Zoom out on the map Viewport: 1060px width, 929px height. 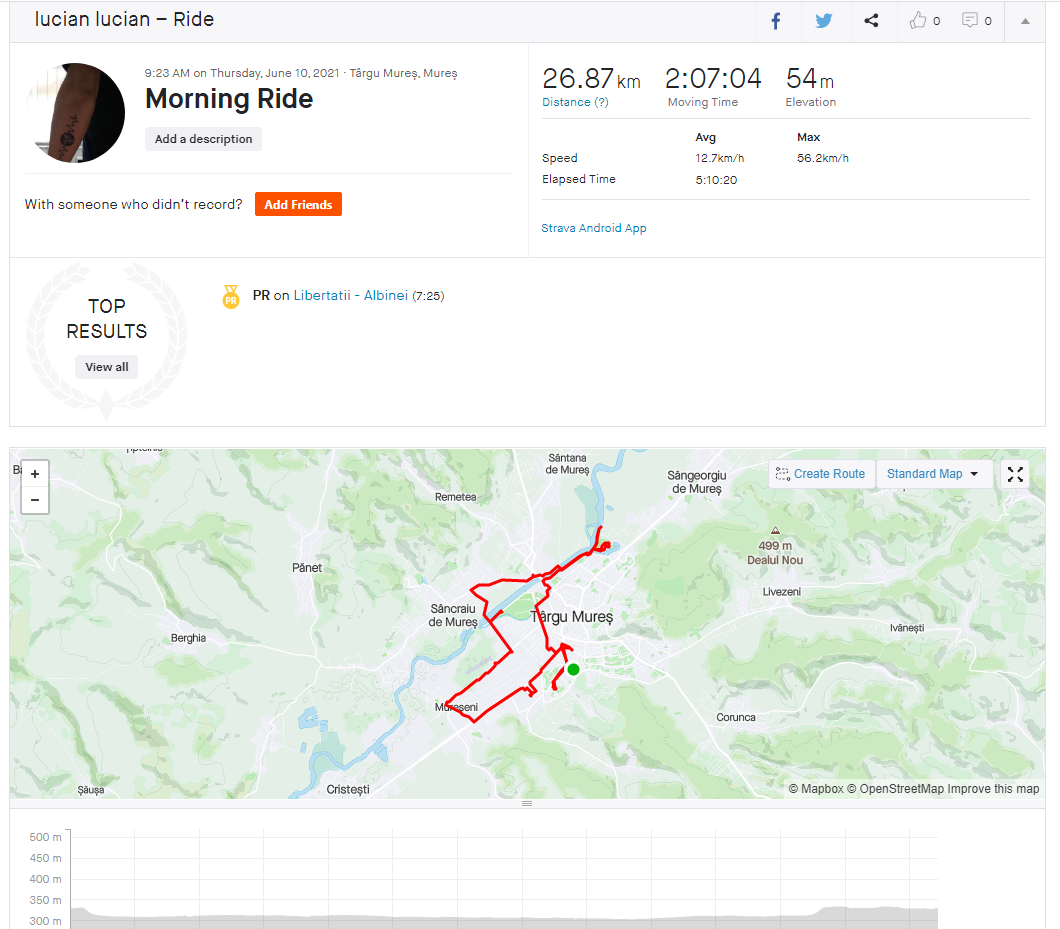pos(35,500)
